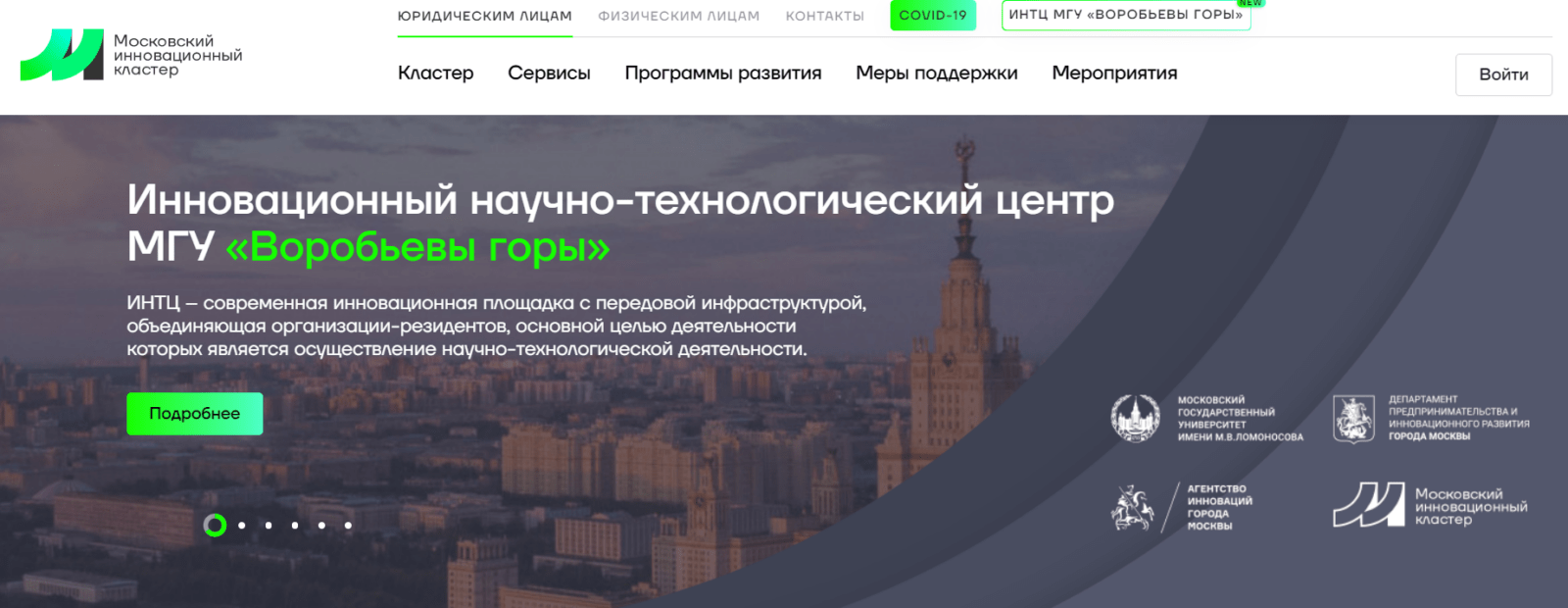Image resolution: width=1568 pixels, height=608 pixels.
Task: Open the Московский инновационный кластер header text
Action: [177, 55]
